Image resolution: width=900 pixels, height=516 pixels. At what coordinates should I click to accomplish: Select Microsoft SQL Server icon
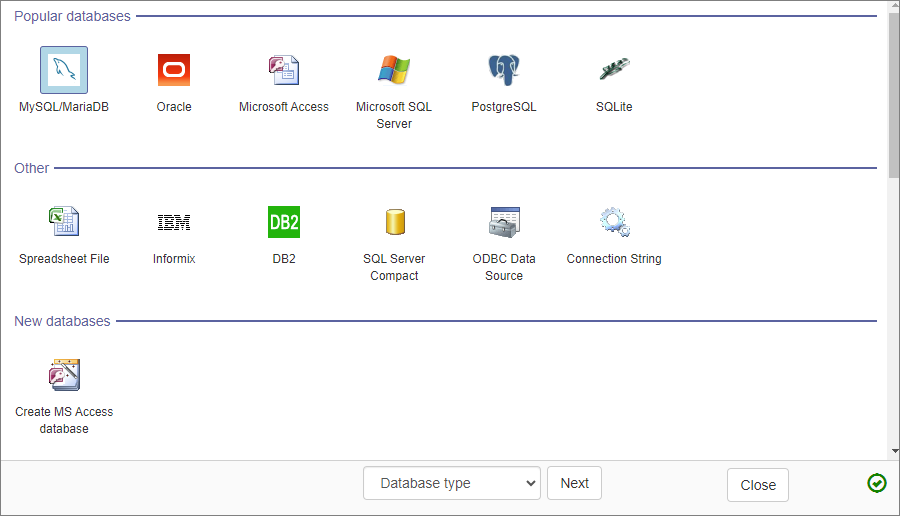point(394,70)
